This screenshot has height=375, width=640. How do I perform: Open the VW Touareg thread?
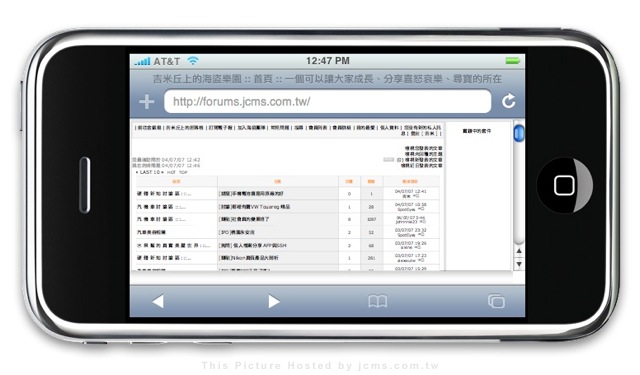(x=254, y=207)
